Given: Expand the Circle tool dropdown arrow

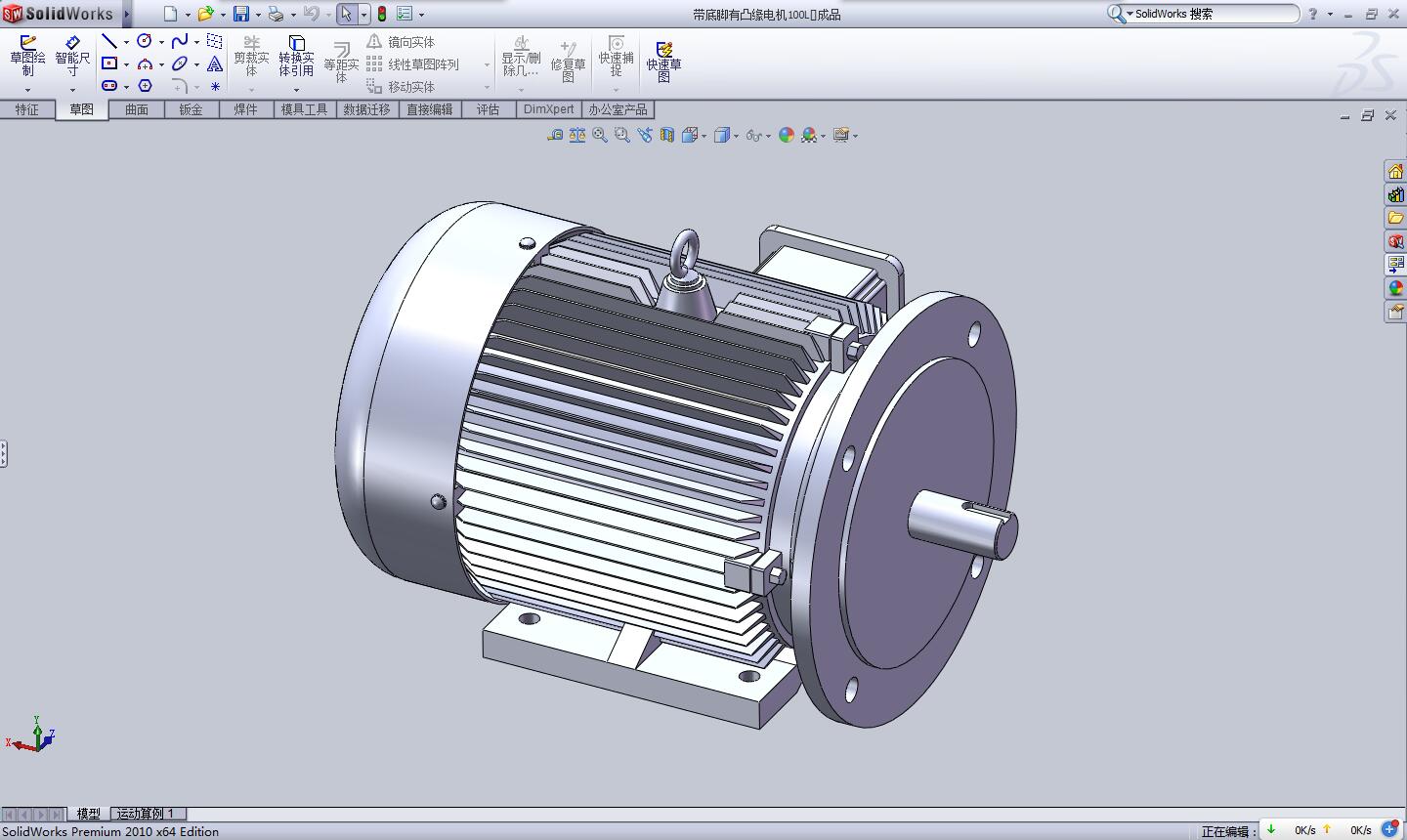Looking at the screenshot, I should point(161,42).
